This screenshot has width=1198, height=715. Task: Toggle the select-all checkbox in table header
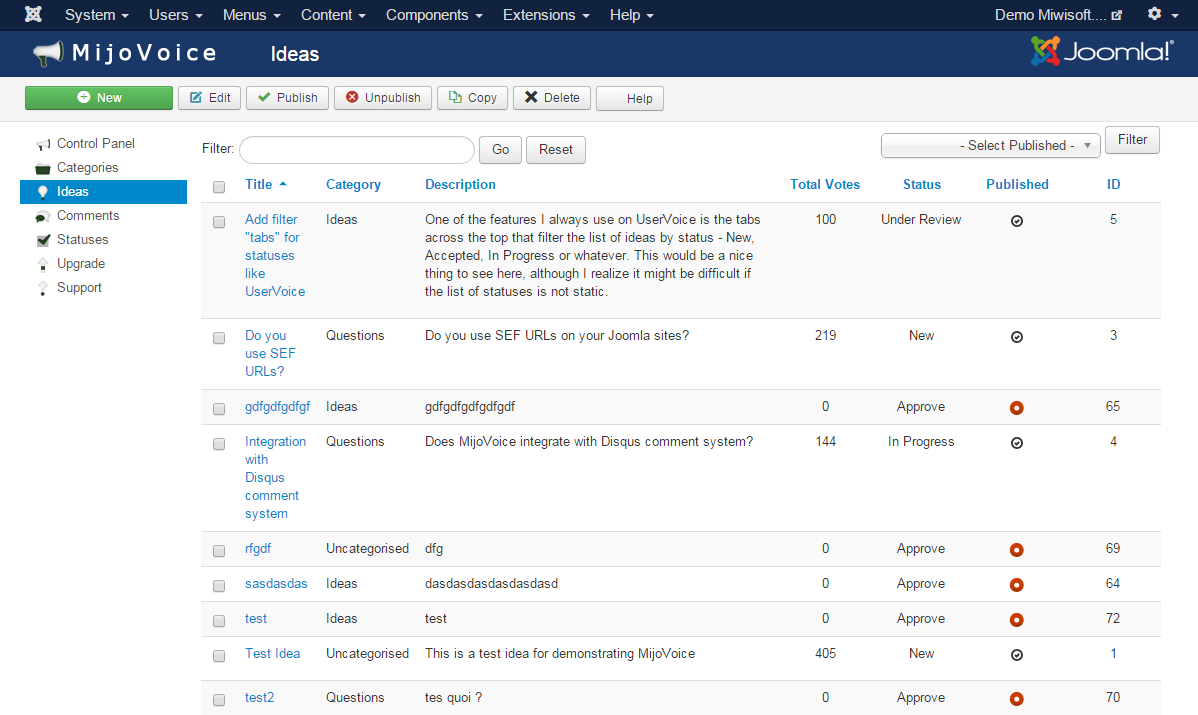pyautogui.click(x=219, y=186)
